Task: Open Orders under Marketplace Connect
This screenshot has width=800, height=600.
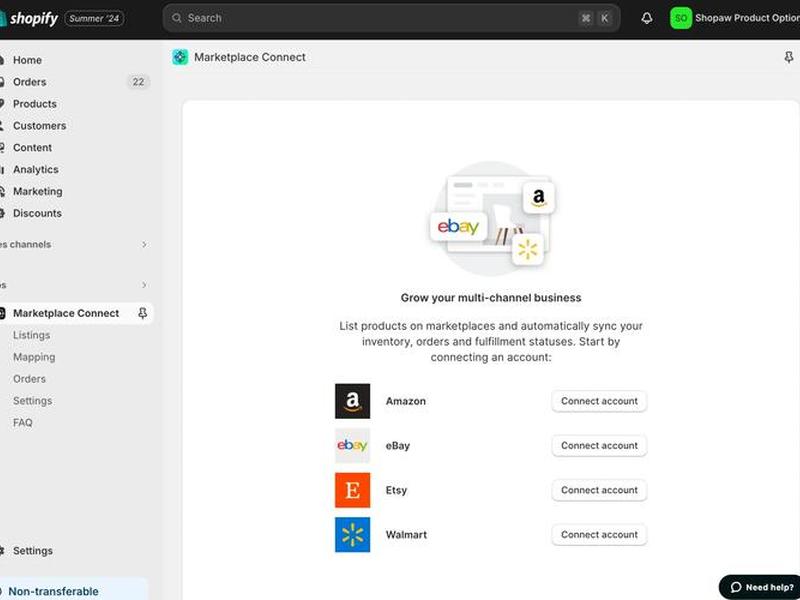Action: coord(30,379)
